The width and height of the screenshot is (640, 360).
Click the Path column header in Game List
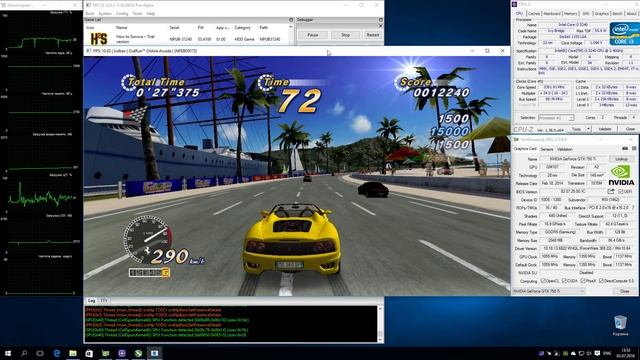(x=264, y=27)
